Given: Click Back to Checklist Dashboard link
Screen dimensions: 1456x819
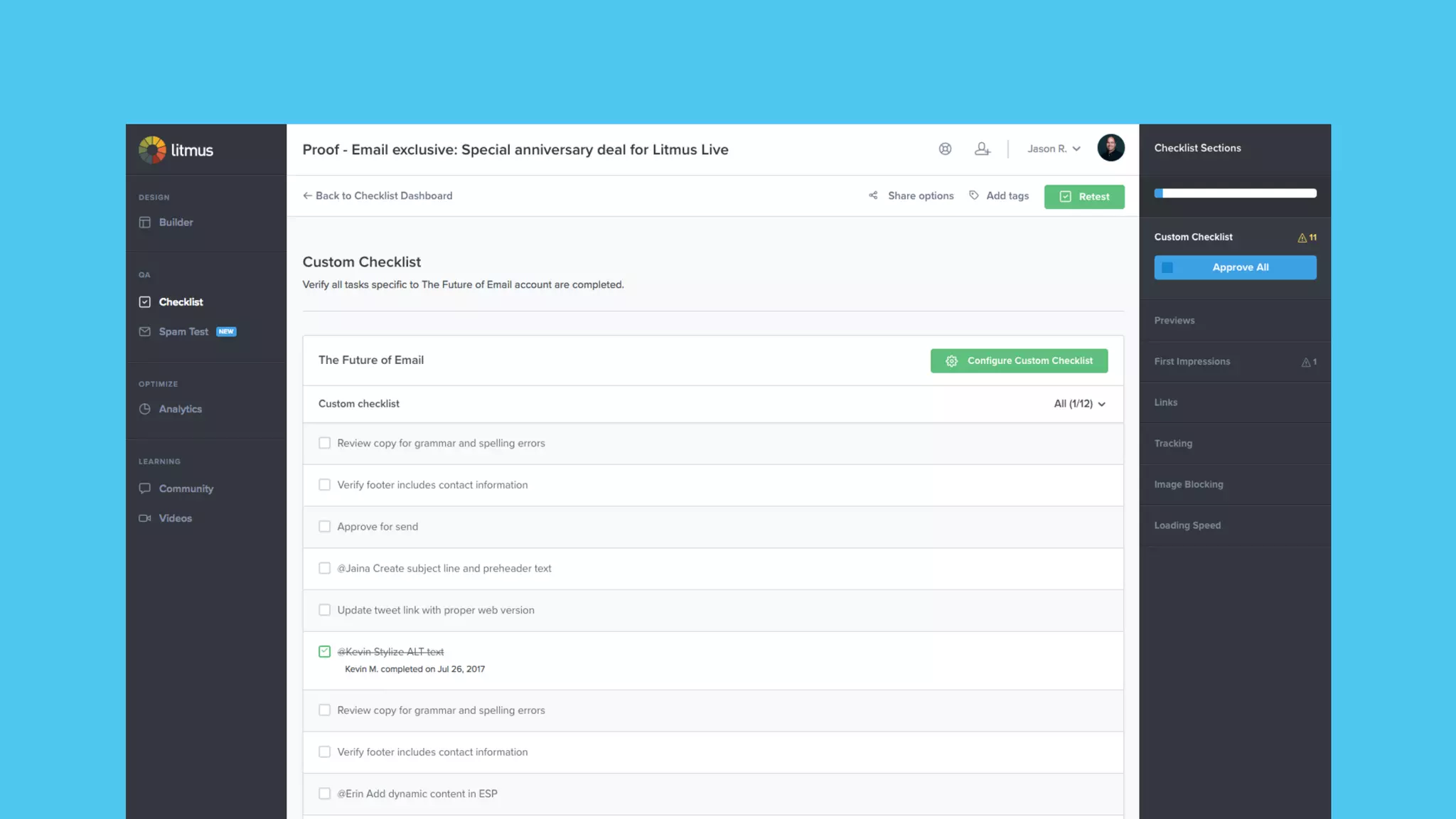Looking at the screenshot, I should tap(378, 196).
